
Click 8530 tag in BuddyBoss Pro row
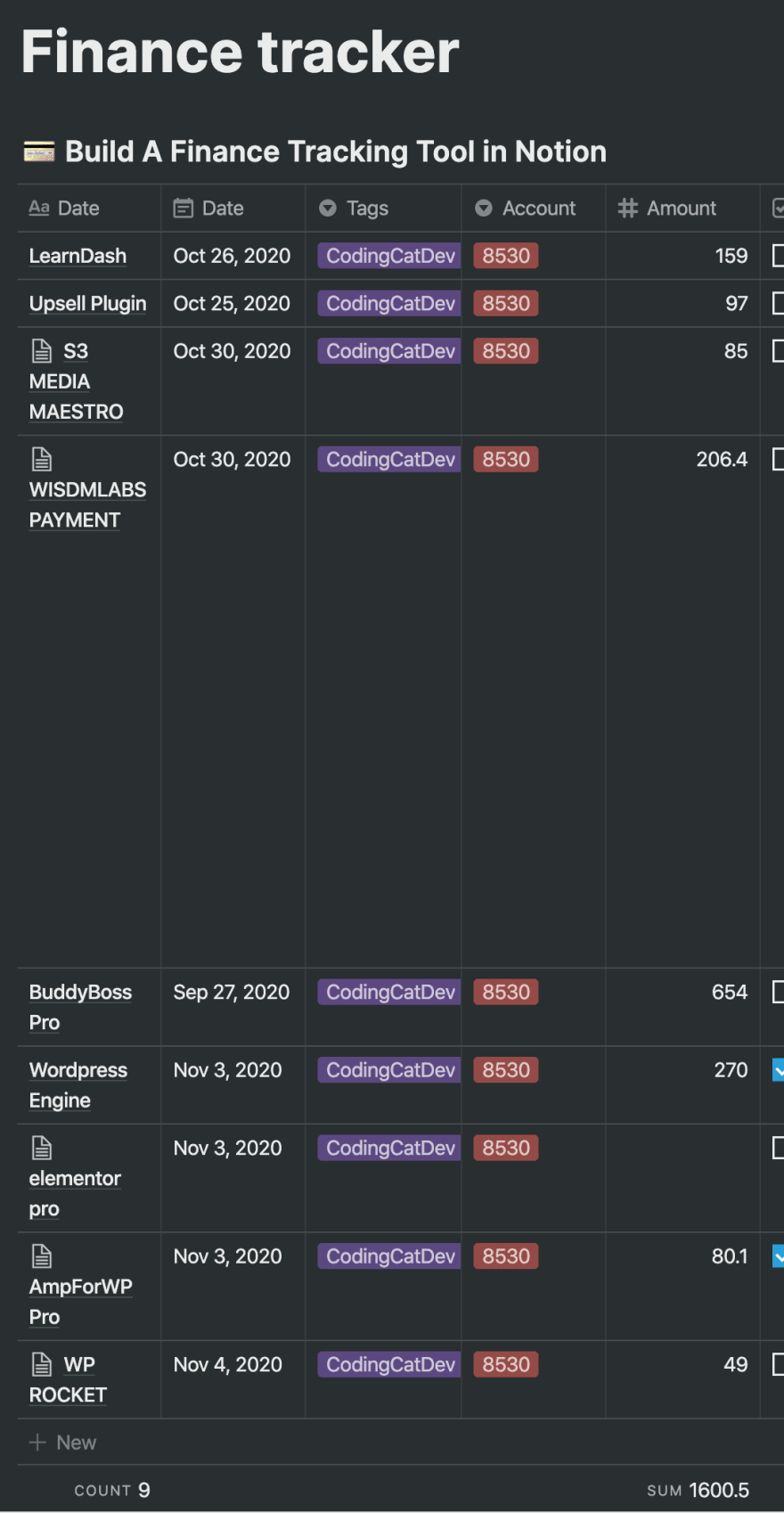506,992
